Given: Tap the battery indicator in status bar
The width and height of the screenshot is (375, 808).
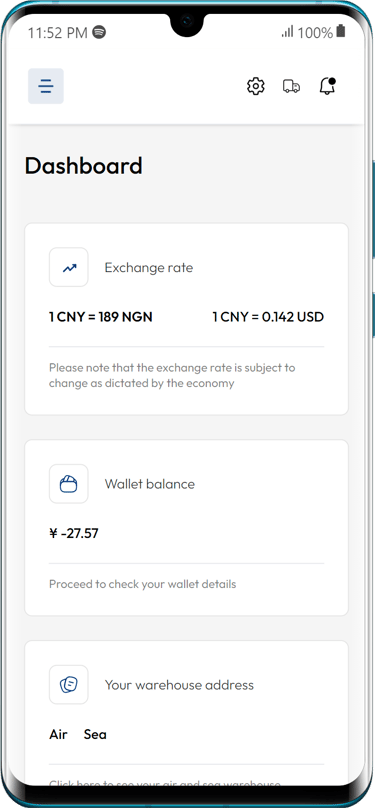Looking at the screenshot, I should coord(340,31).
